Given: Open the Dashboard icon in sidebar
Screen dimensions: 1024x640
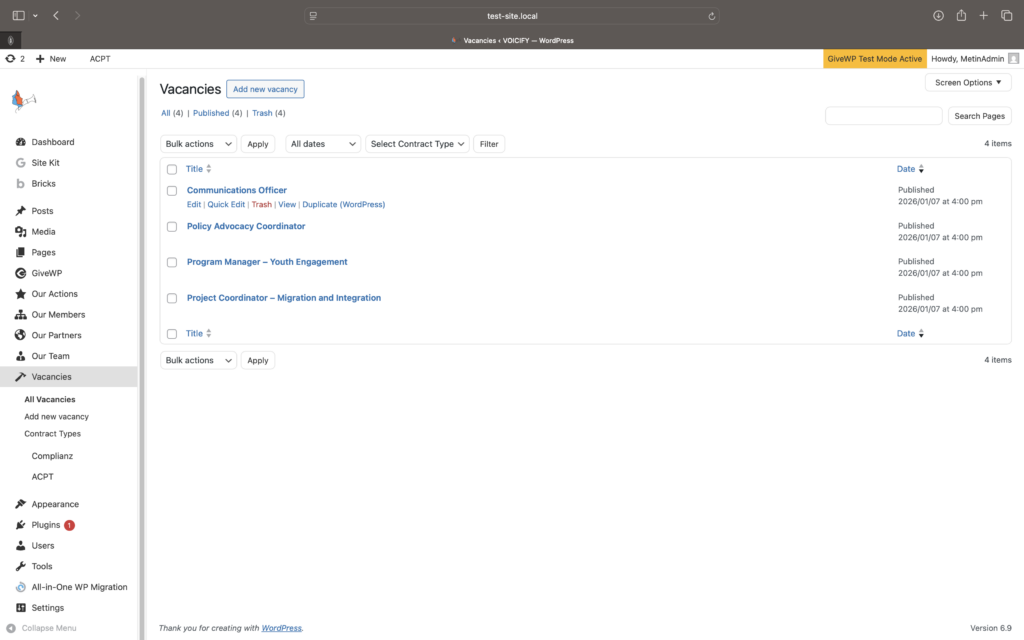Looking at the screenshot, I should tap(21, 142).
